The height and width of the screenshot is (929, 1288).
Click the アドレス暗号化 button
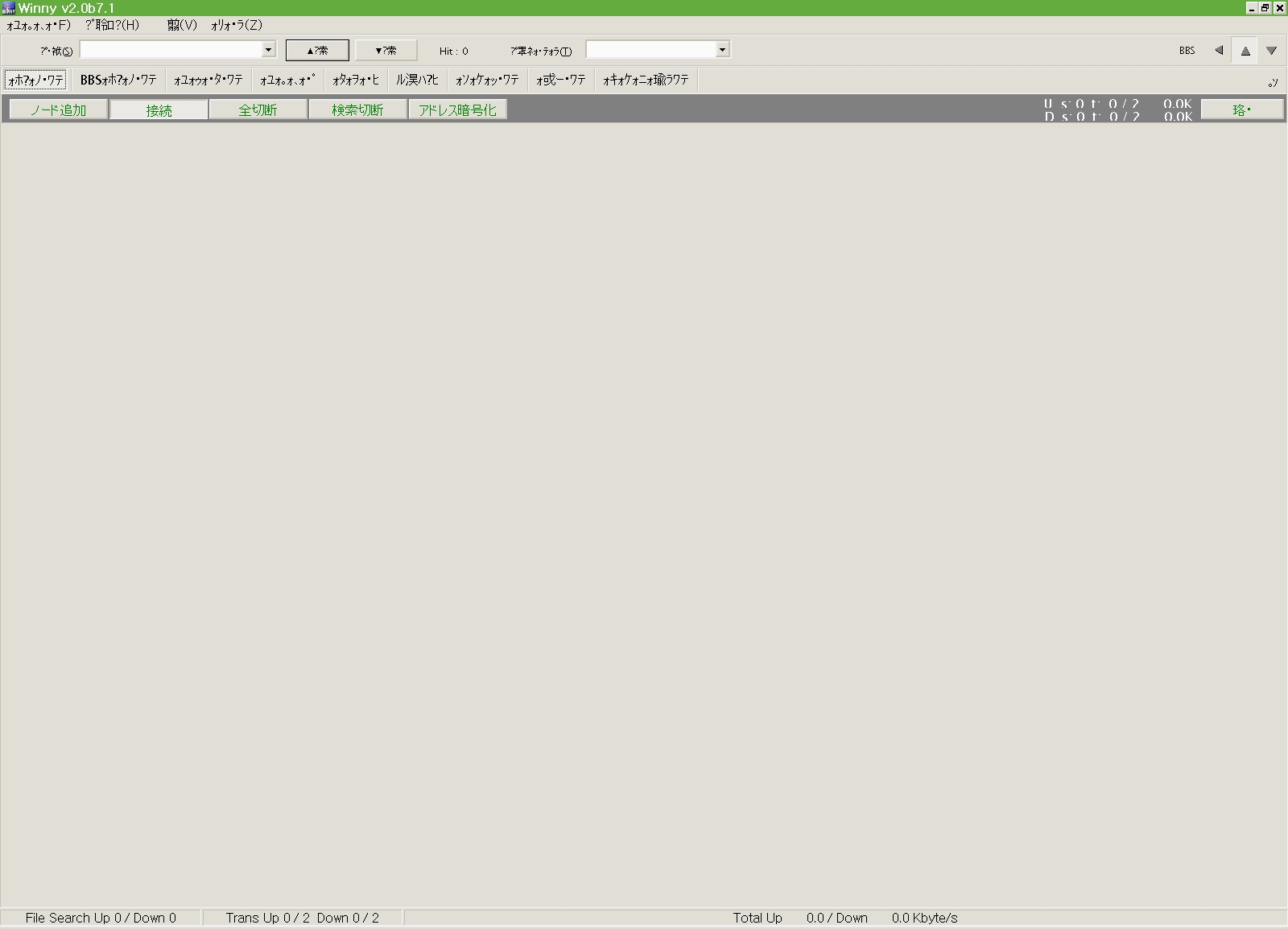(457, 109)
